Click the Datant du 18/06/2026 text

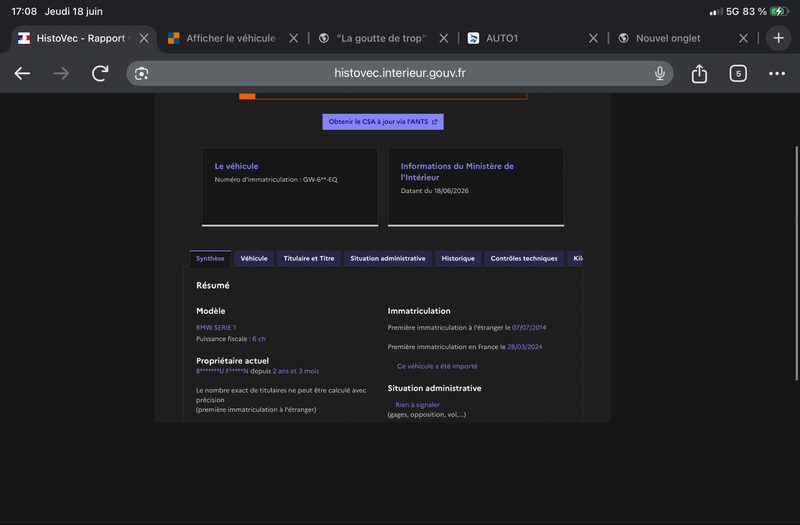tap(435, 191)
